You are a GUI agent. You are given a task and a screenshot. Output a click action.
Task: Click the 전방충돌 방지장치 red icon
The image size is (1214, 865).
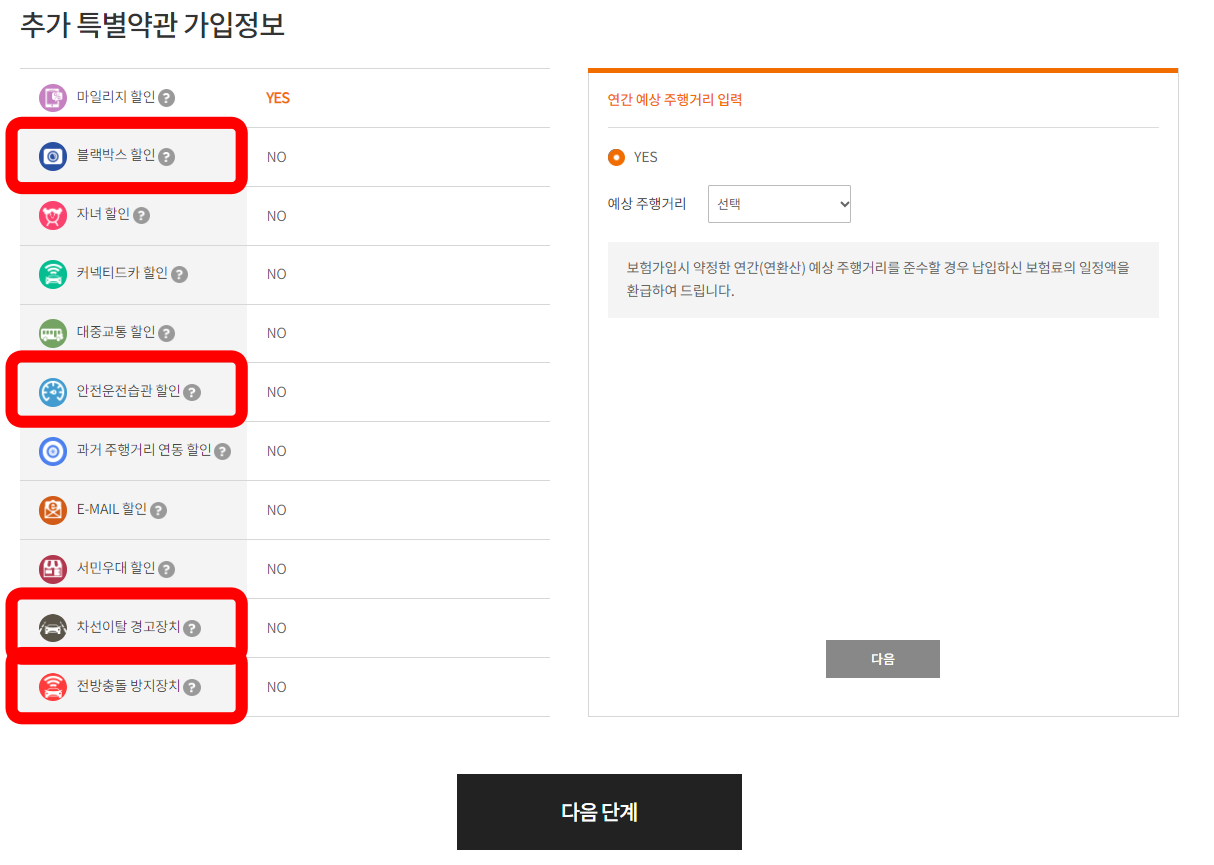click(55, 686)
